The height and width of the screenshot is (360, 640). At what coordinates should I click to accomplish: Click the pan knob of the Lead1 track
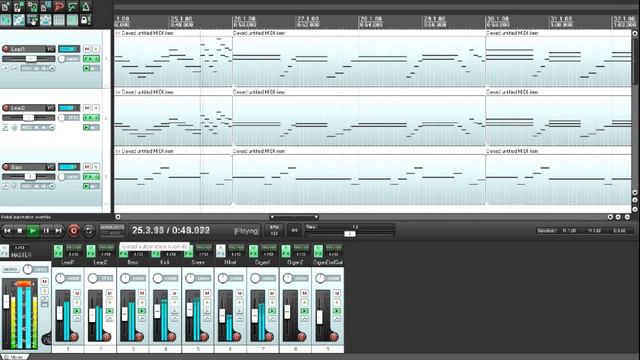click(62, 59)
